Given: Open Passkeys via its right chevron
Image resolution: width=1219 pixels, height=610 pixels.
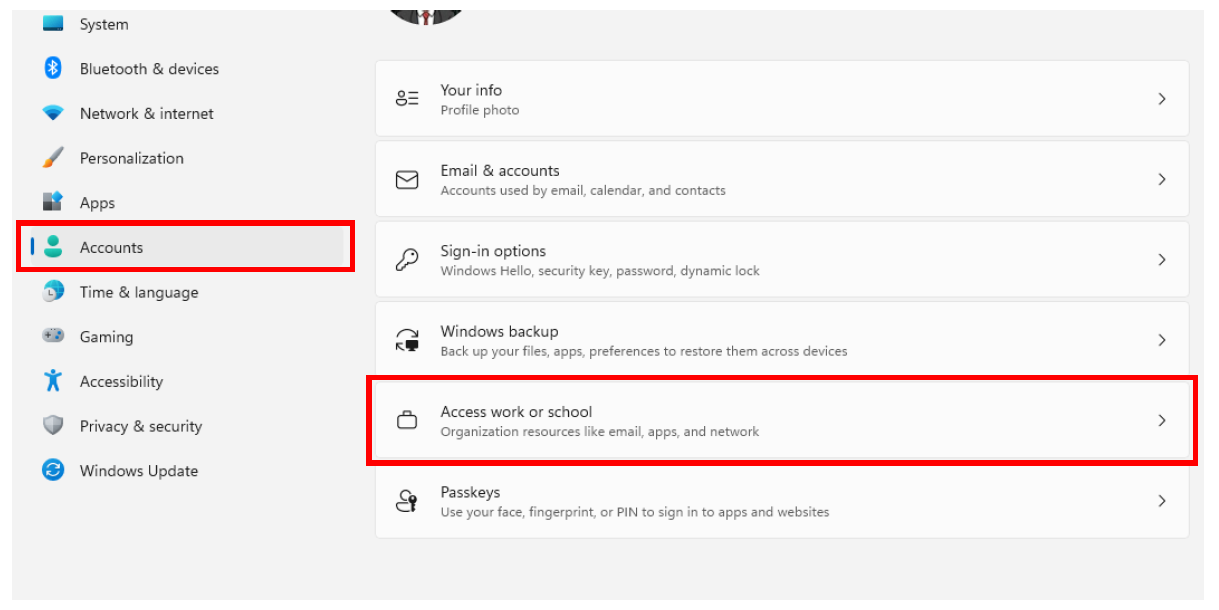Looking at the screenshot, I should [1162, 501].
